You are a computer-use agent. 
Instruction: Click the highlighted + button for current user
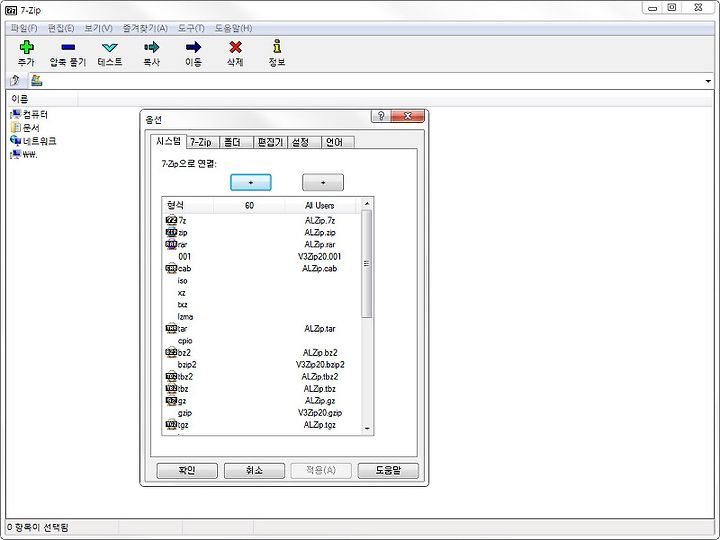pyautogui.click(x=251, y=182)
